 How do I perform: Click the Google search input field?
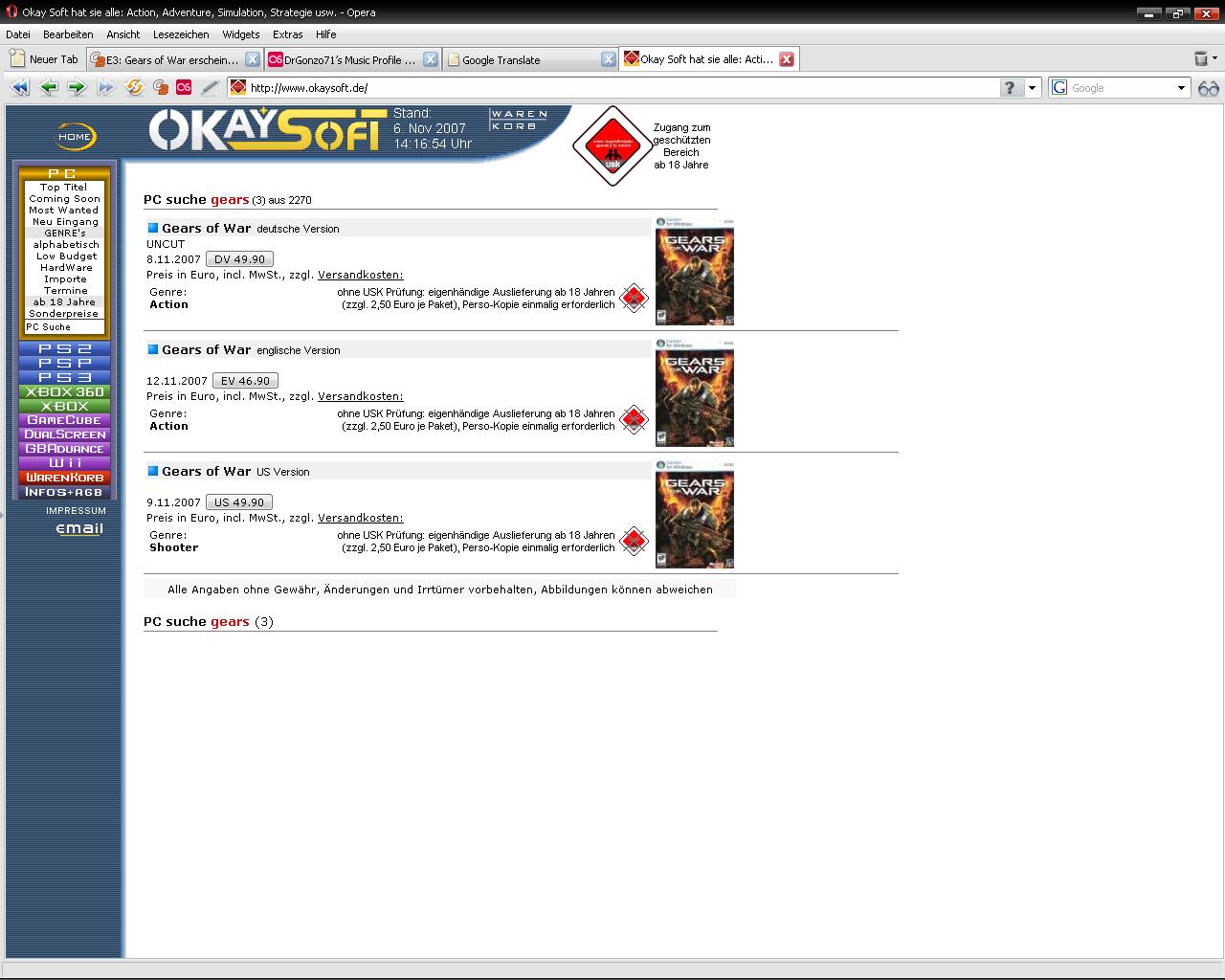click(x=1121, y=87)
